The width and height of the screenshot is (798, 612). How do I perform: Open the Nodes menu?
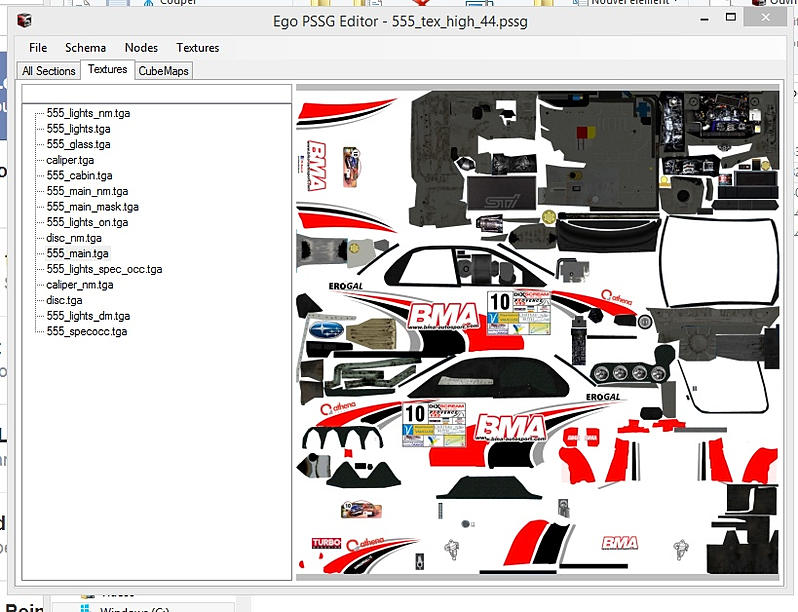[x=141, y=48]
